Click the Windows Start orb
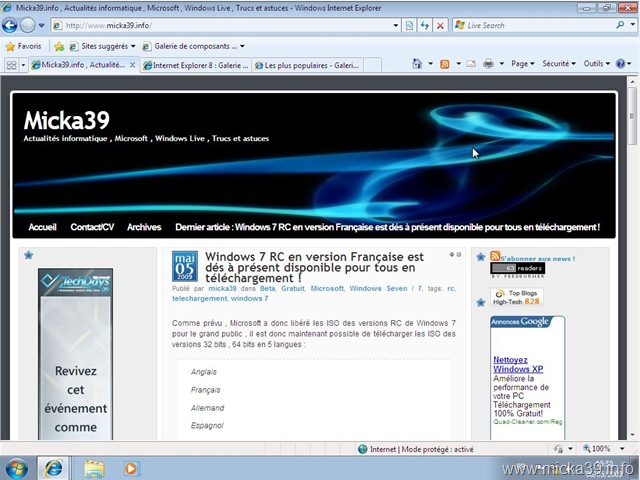640x480 pixels. pyautogui.click(x=17, y=468)
